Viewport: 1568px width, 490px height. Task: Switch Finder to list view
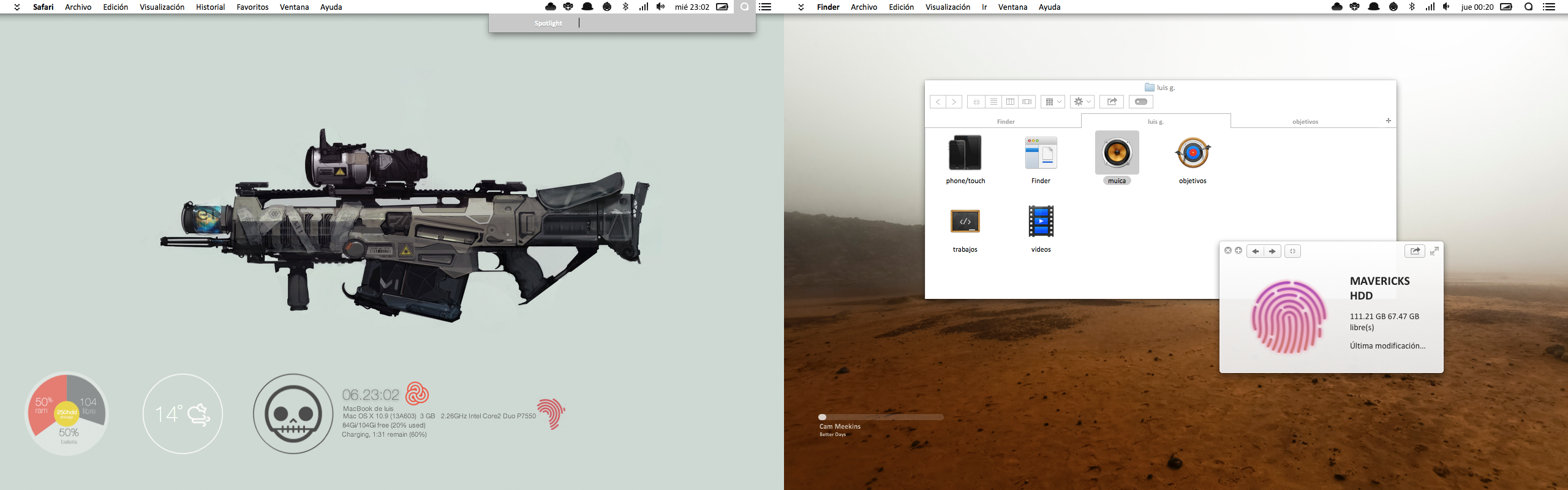pyautogui.click(x=993, y=102)
